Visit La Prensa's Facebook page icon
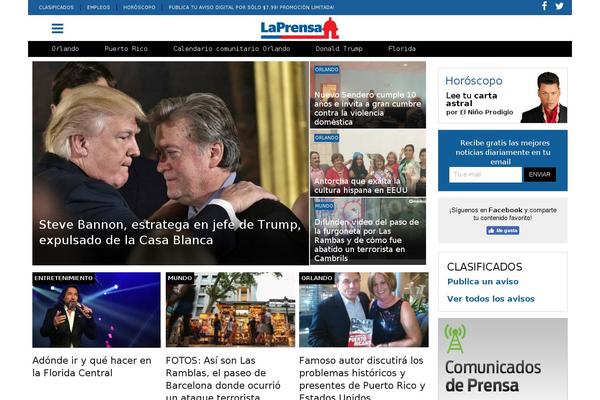Image resolution: width=600 pixels, height=400 pixels. [x=544, y=6]
